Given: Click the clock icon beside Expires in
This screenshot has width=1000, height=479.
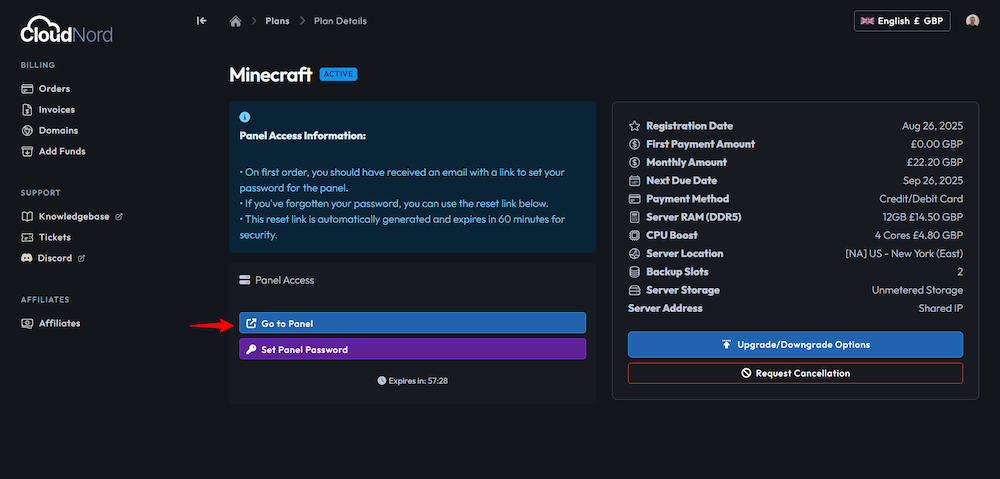Looking at the screenshot, I should coord(381,381).
